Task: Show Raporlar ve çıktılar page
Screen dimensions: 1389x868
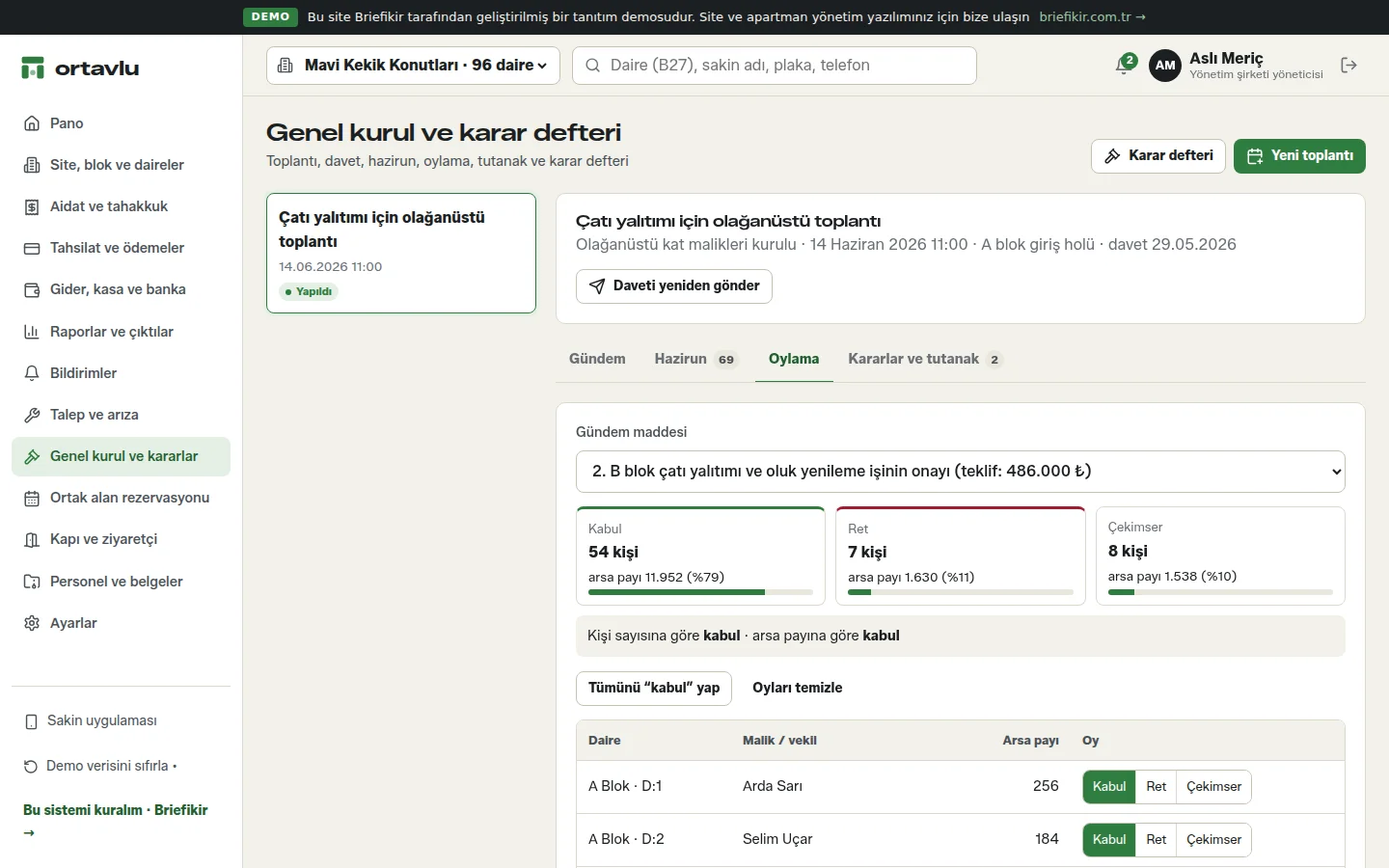Action: pos(121,332)
